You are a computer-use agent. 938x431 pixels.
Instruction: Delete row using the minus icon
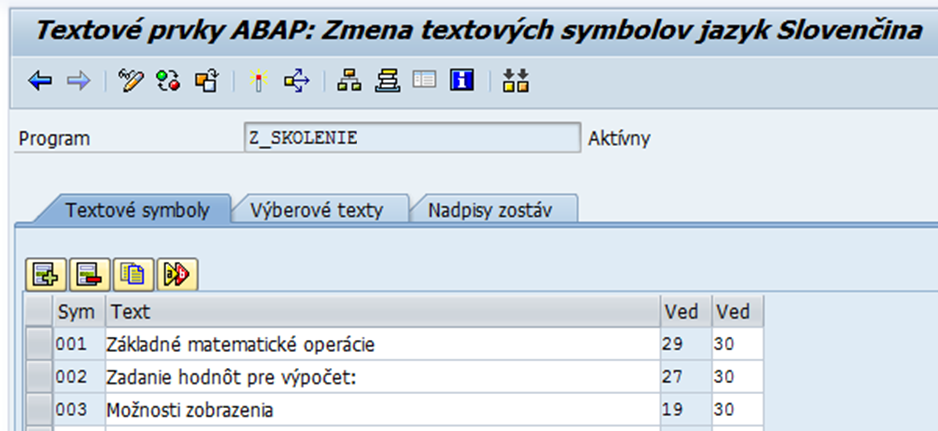[90, 275]
